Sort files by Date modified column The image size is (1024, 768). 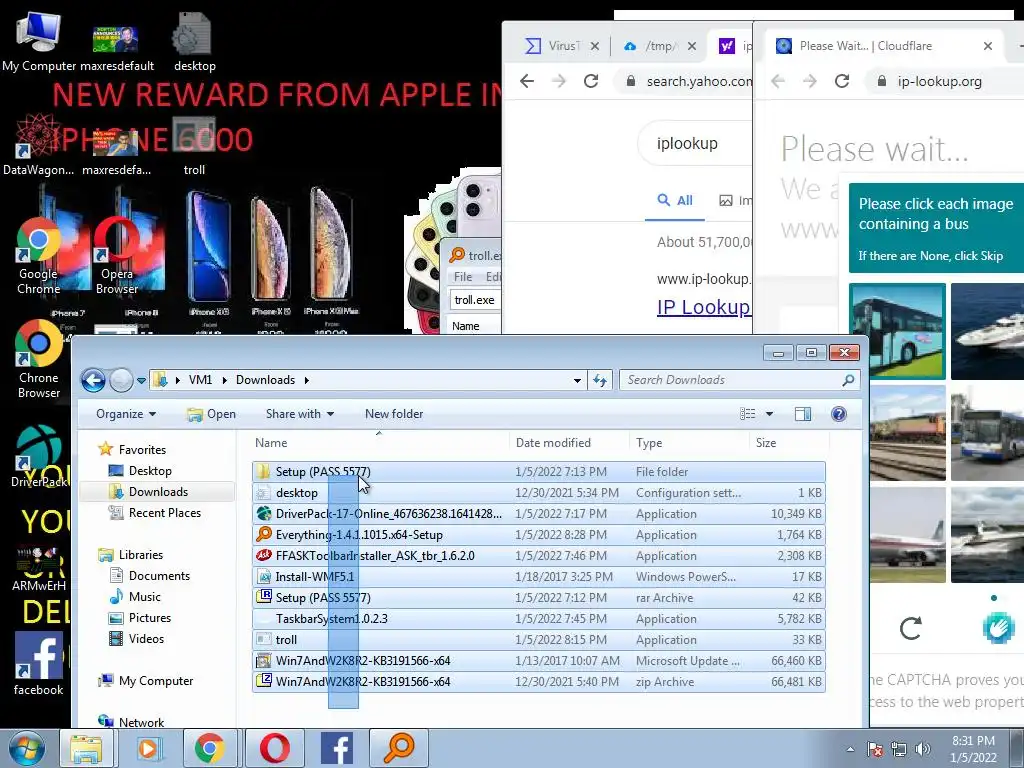click(x=553, y=443)
